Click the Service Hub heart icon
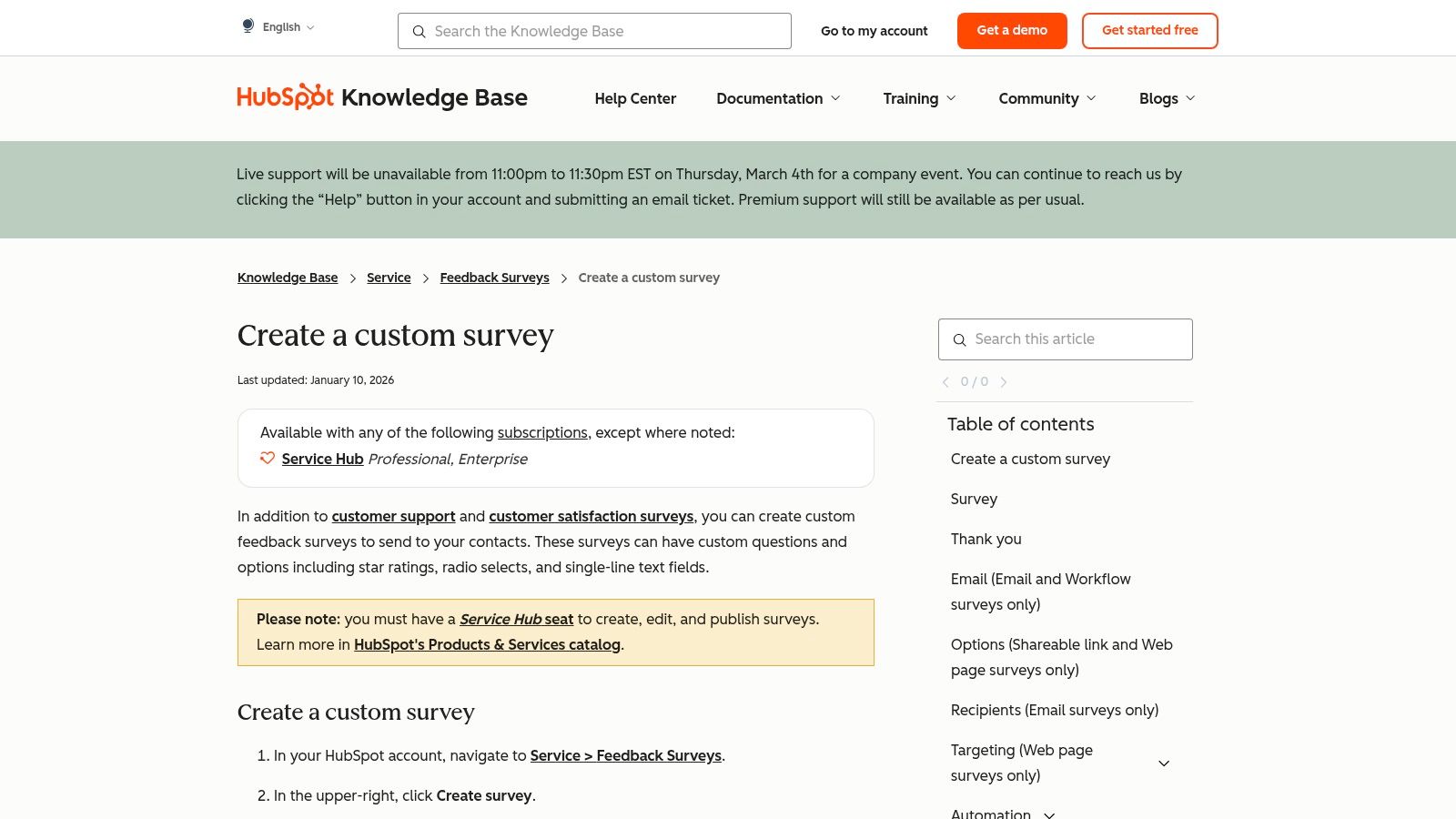 click(x=267, y=459)
